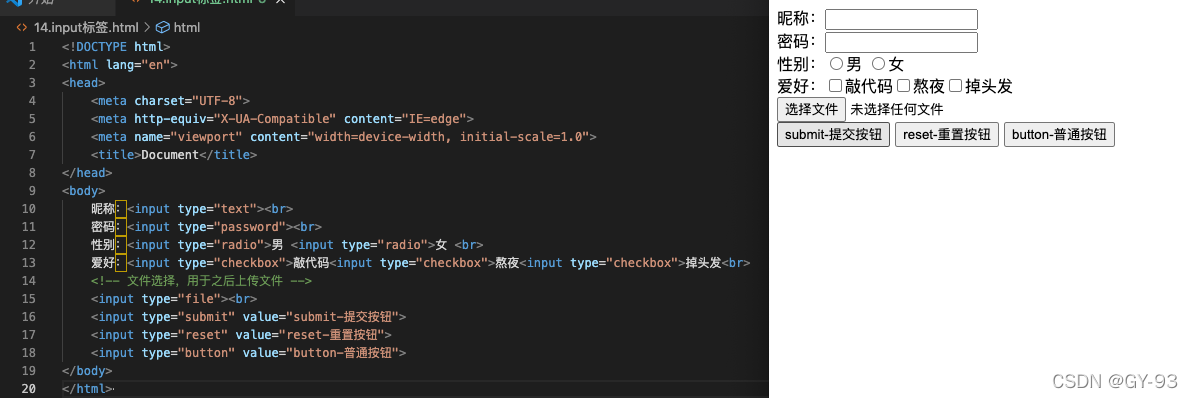Select the 女 radio button

click(878, 65)
